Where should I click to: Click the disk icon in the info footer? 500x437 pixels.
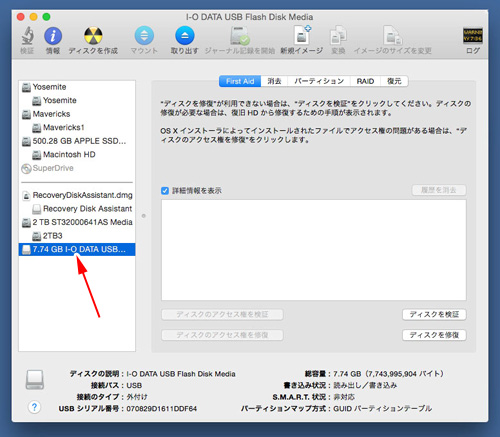tap(35, 380)
